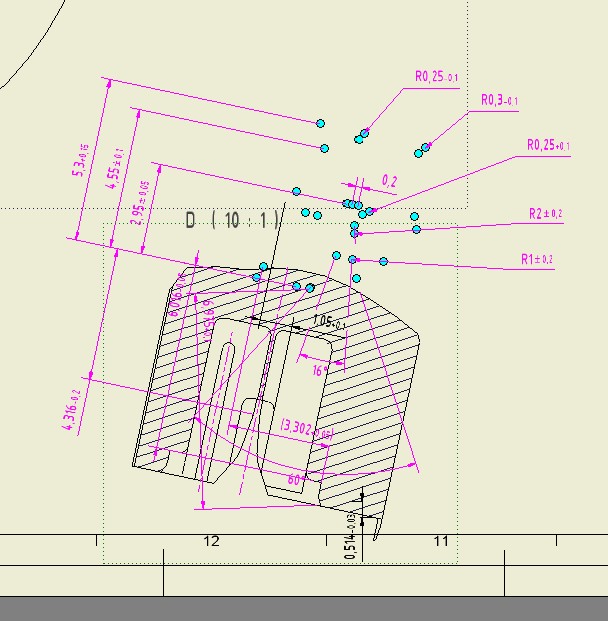The image size is (608, 621).
Task: Select the 4,55±0,1 dimension text
Action: point(116,169)
